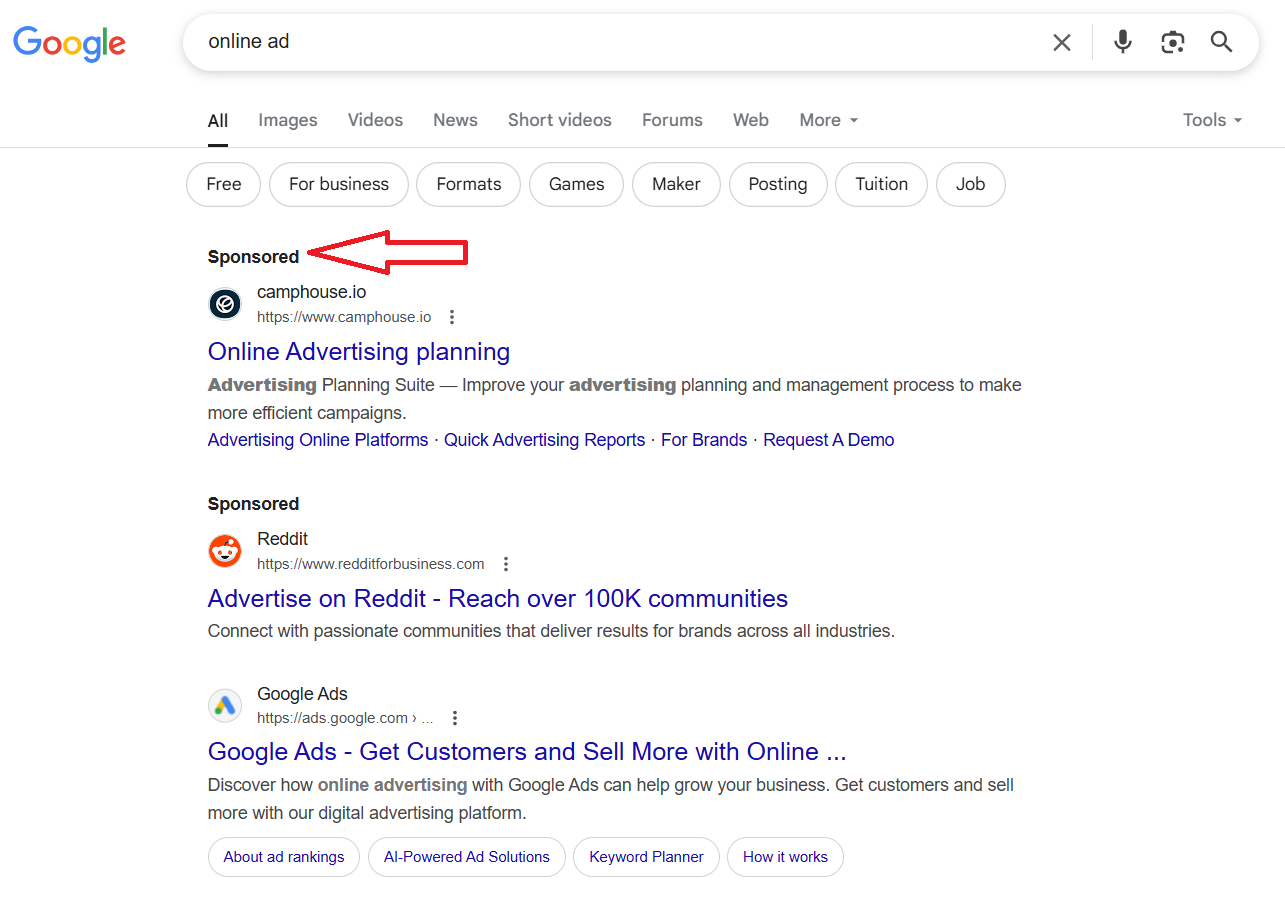Open three-dot menu beside redditforbusiness URL
Image resolution: width=1285 pixels, height=897 pixels.
tap(506, 564)
